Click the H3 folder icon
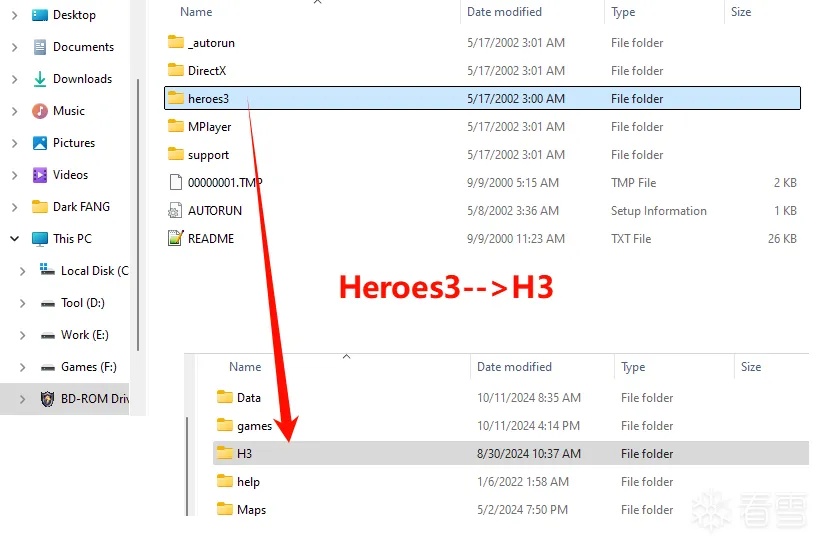 225,454
